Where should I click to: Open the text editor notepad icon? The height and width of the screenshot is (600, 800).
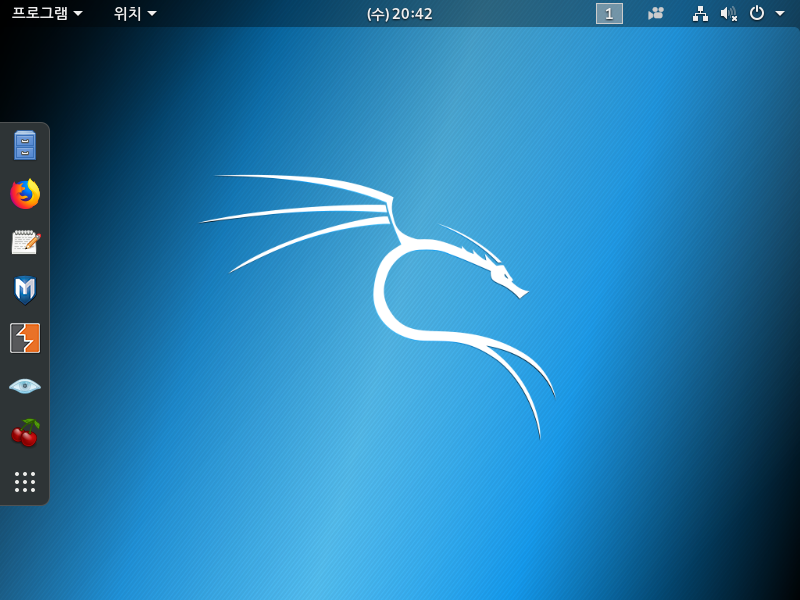(25, 242)
